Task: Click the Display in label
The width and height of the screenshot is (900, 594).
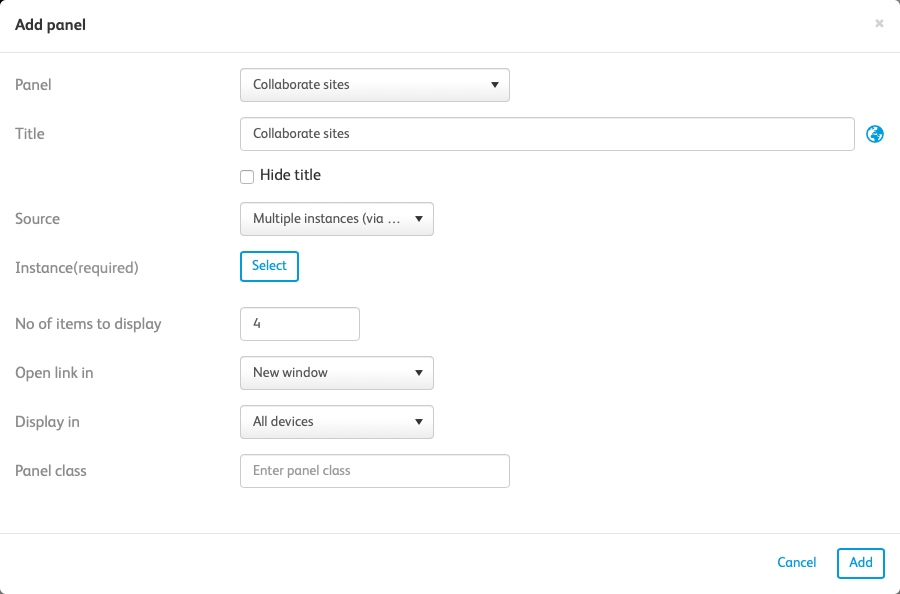Action: point(47,422)
